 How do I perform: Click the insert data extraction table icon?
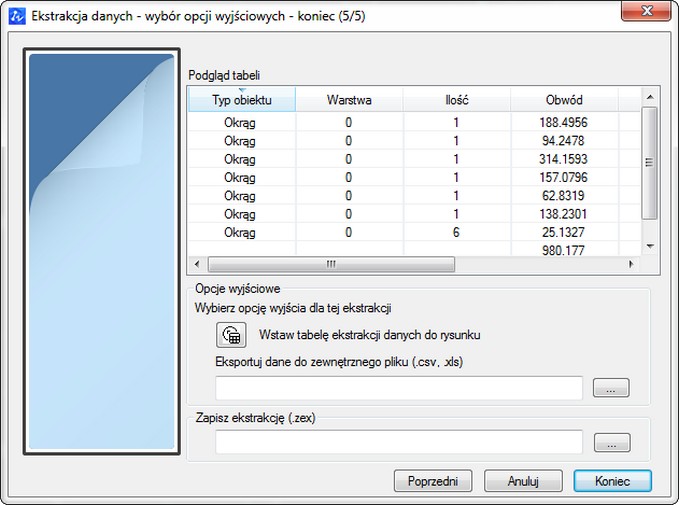(x=231, y=335)
